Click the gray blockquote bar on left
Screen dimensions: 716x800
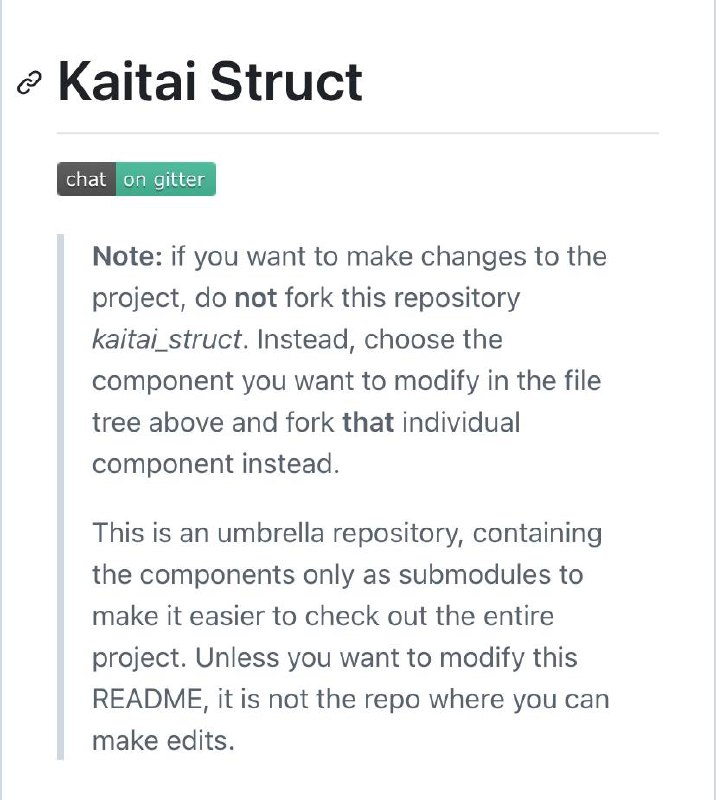coord(60,497)
